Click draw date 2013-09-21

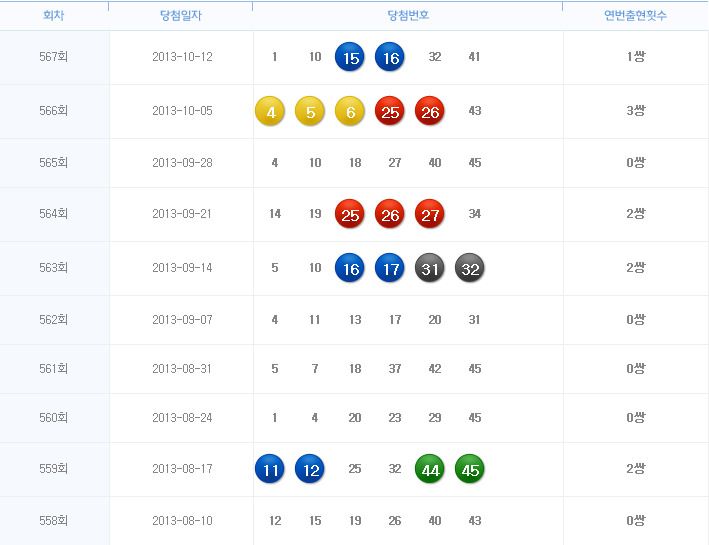click(x=182, y=213)
